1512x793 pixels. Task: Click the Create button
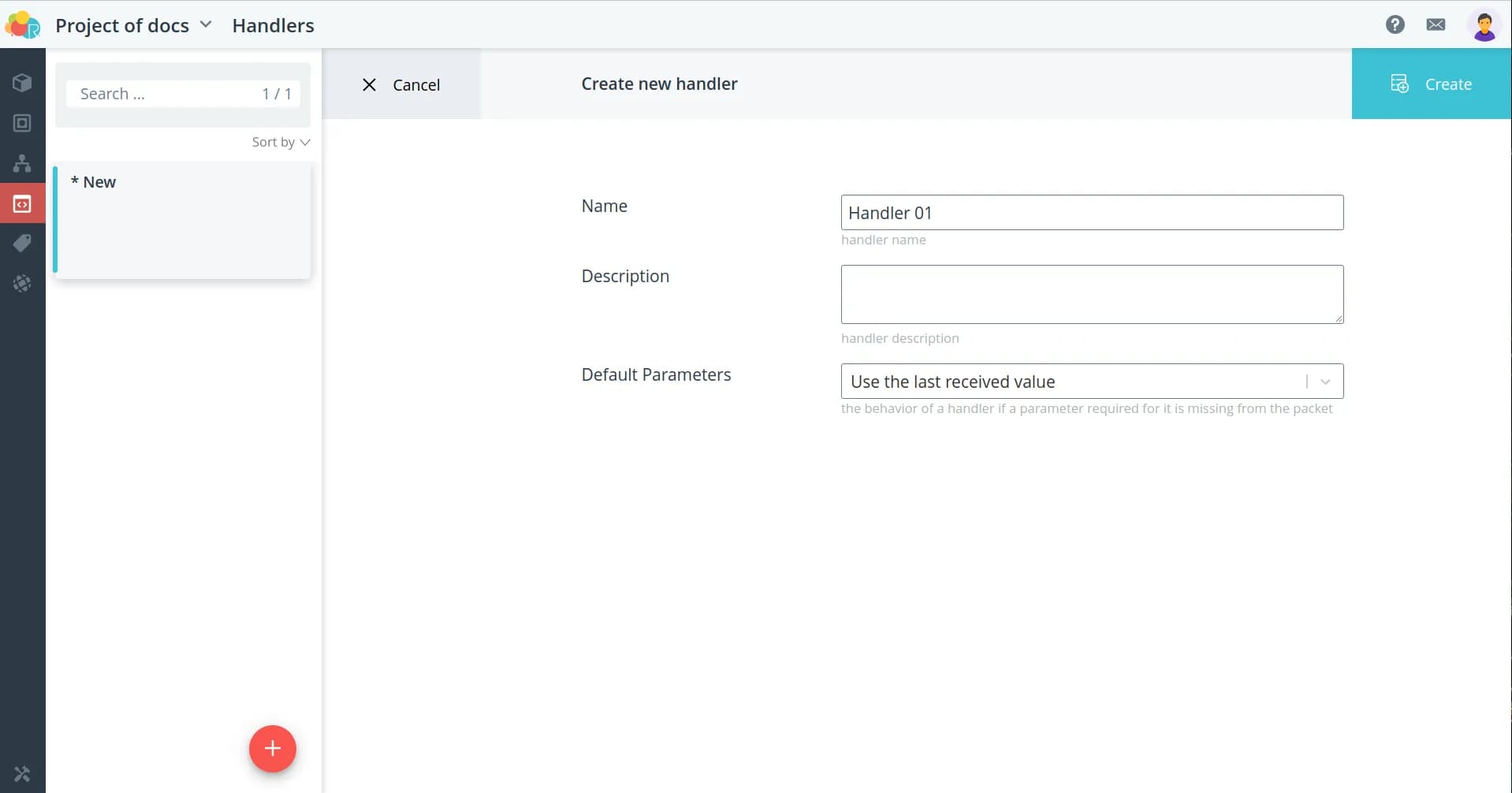(x=1431, y=84)
